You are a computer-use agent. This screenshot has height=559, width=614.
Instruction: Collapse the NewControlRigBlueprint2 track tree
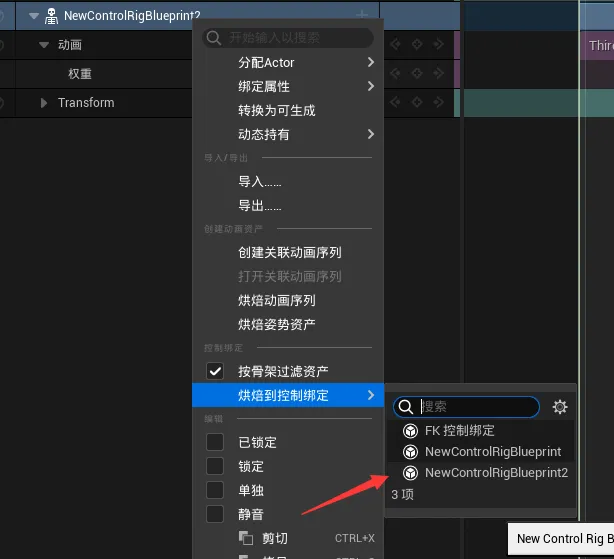coord(34,16)
